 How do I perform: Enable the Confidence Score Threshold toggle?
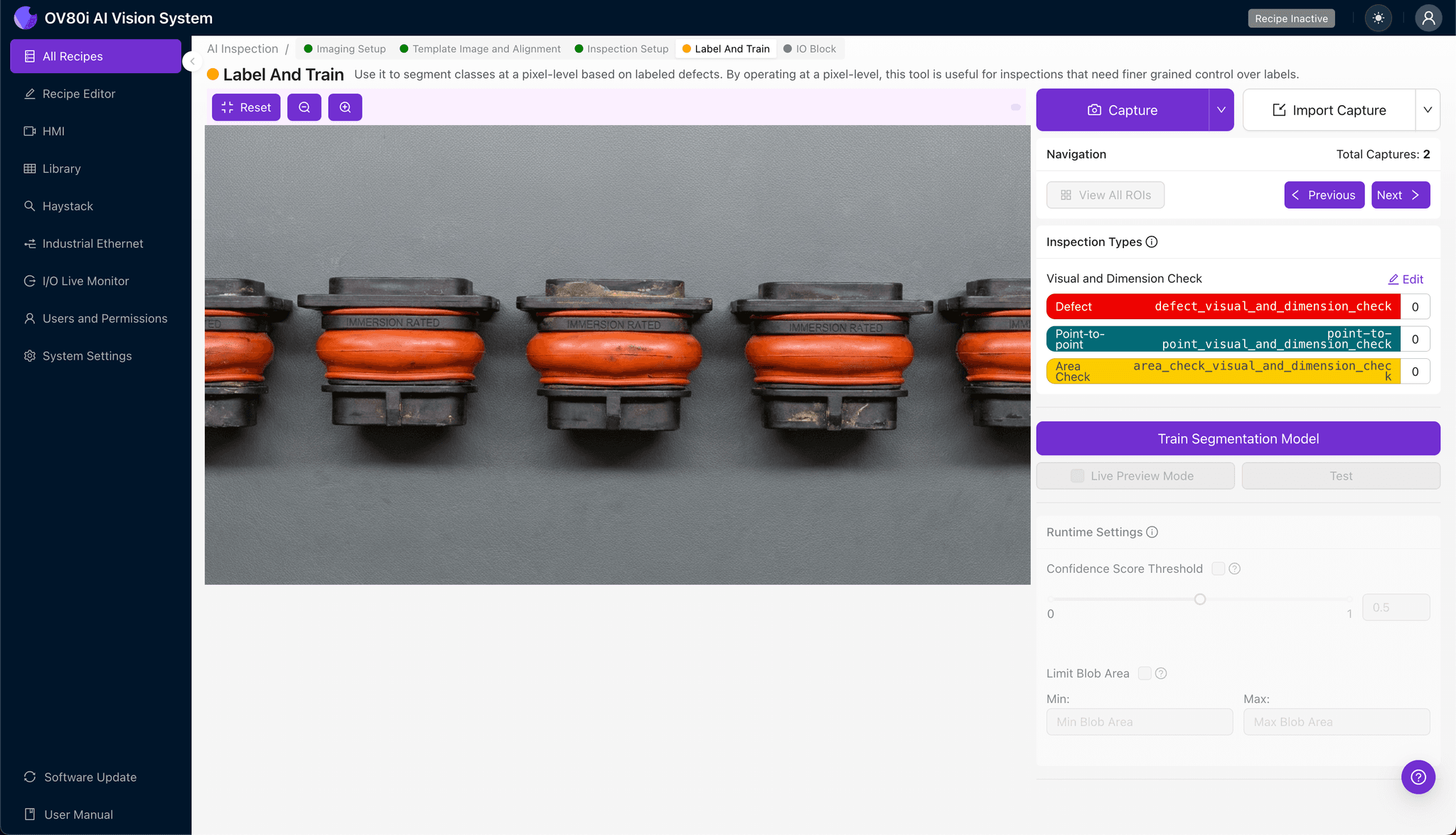[1217, 569]
